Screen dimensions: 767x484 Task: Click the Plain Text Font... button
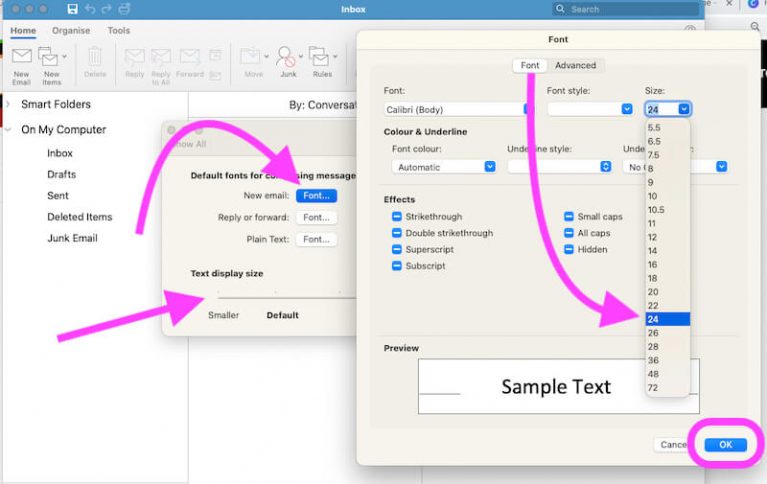316,239
